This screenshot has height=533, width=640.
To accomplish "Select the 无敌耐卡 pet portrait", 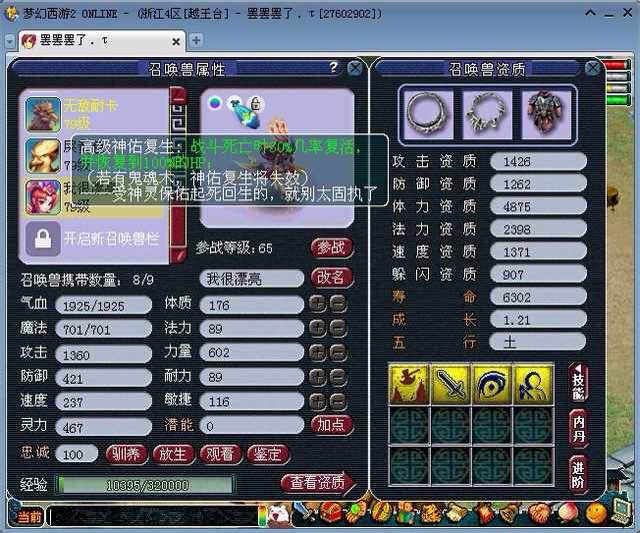I will click(43, 114).
